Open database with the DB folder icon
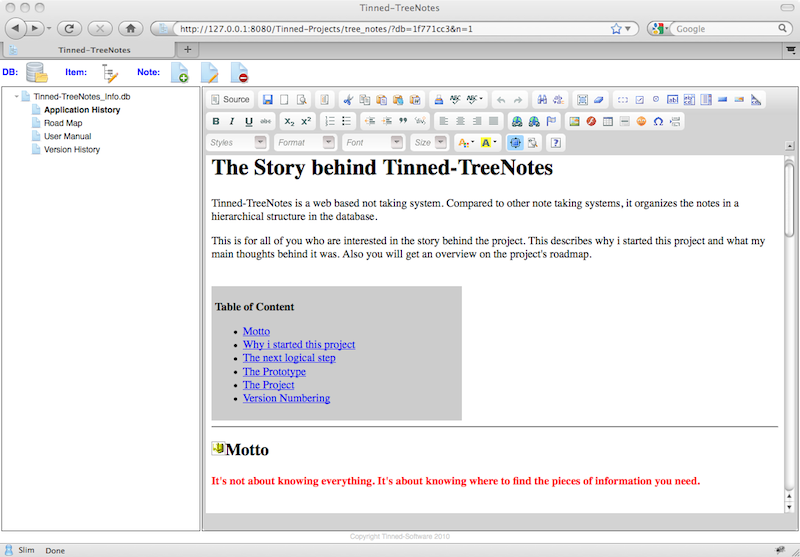 coord(37,72)
